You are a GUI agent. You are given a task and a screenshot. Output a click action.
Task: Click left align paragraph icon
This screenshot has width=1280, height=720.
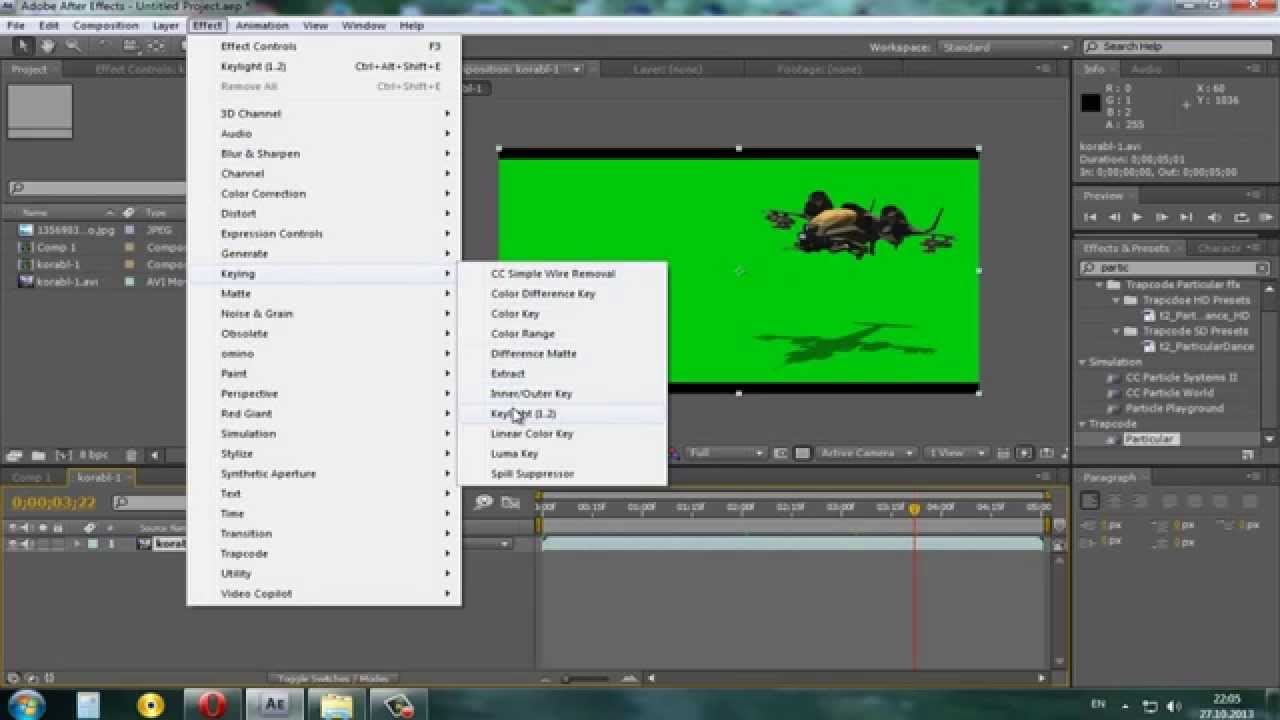tap(1090, 501)
